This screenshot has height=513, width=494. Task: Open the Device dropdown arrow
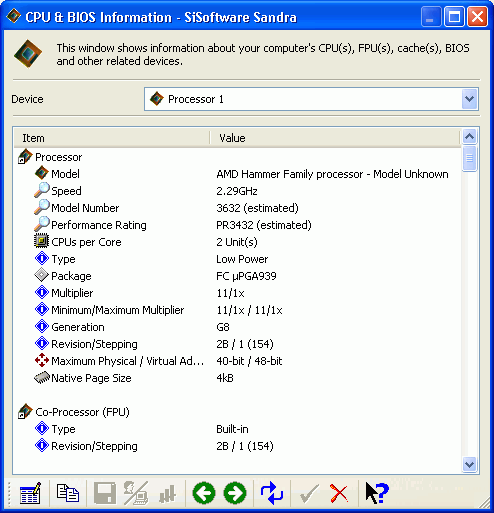click(x=470, y=99)
